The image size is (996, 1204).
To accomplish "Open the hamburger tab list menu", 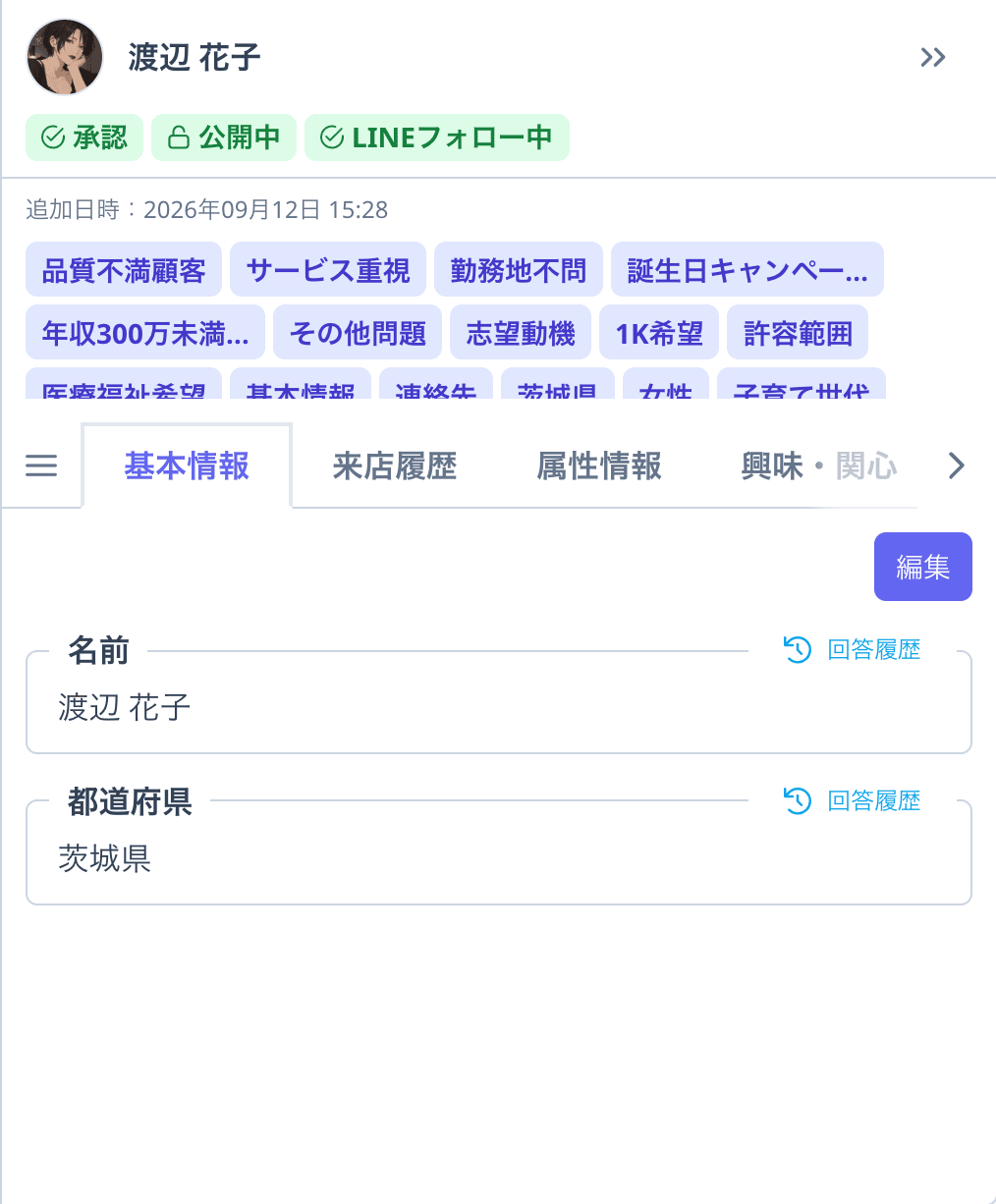I will (x=41, y=465).
